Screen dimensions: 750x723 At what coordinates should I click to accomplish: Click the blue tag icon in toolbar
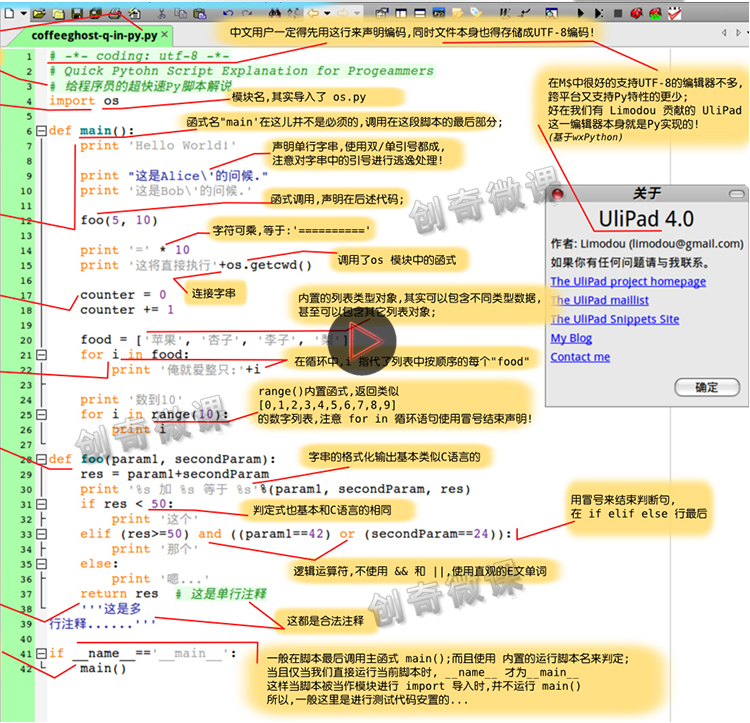click(475, 13)
